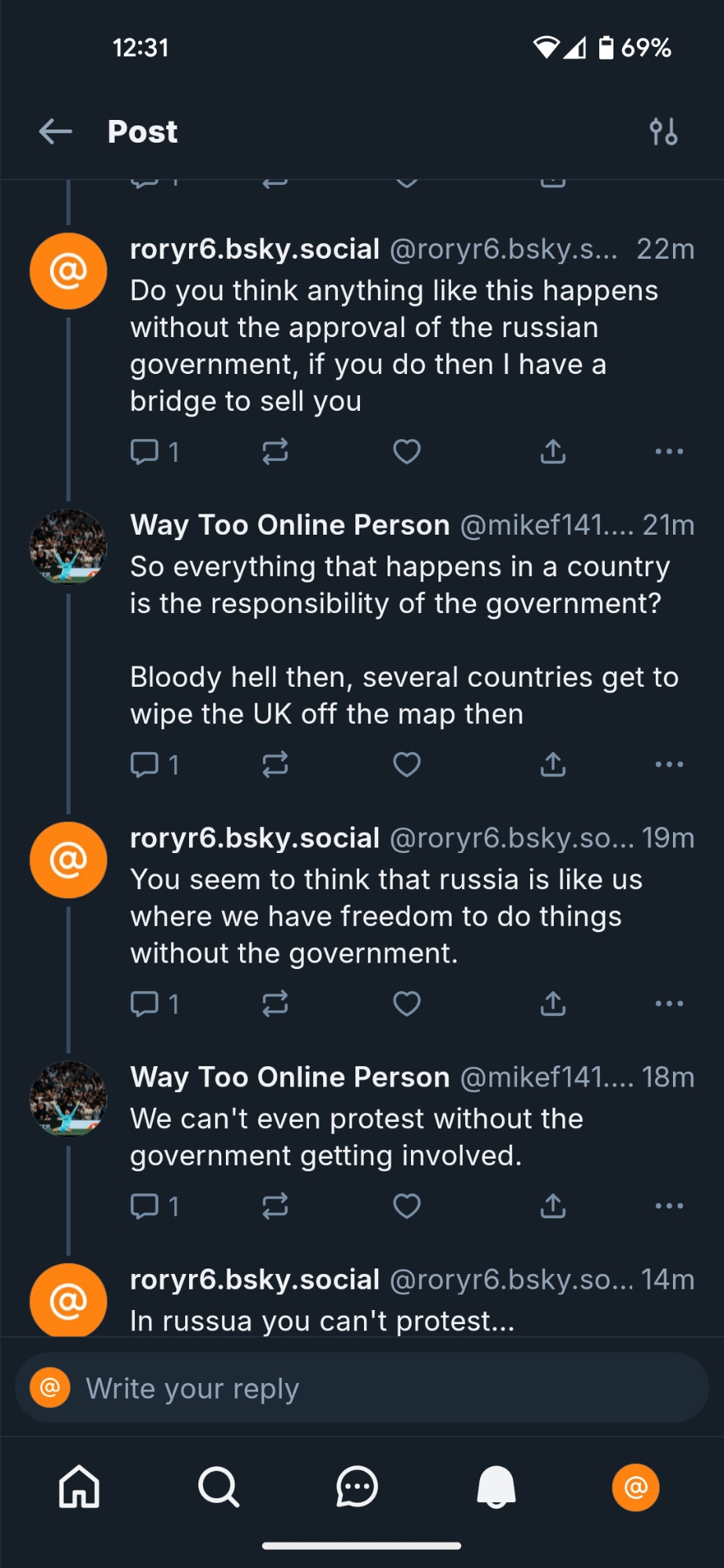Open three-dot menu on the 18m post

pyautogui.click(x=668, y=1206)
